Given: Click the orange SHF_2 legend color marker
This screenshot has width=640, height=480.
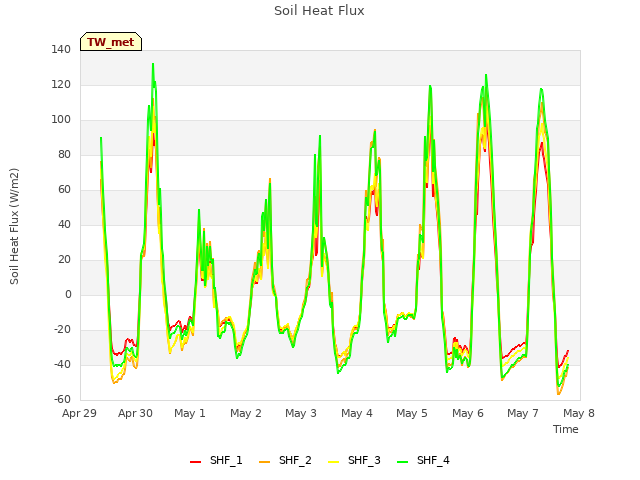Looking at the screenshot, I should (x=264, y=462).
